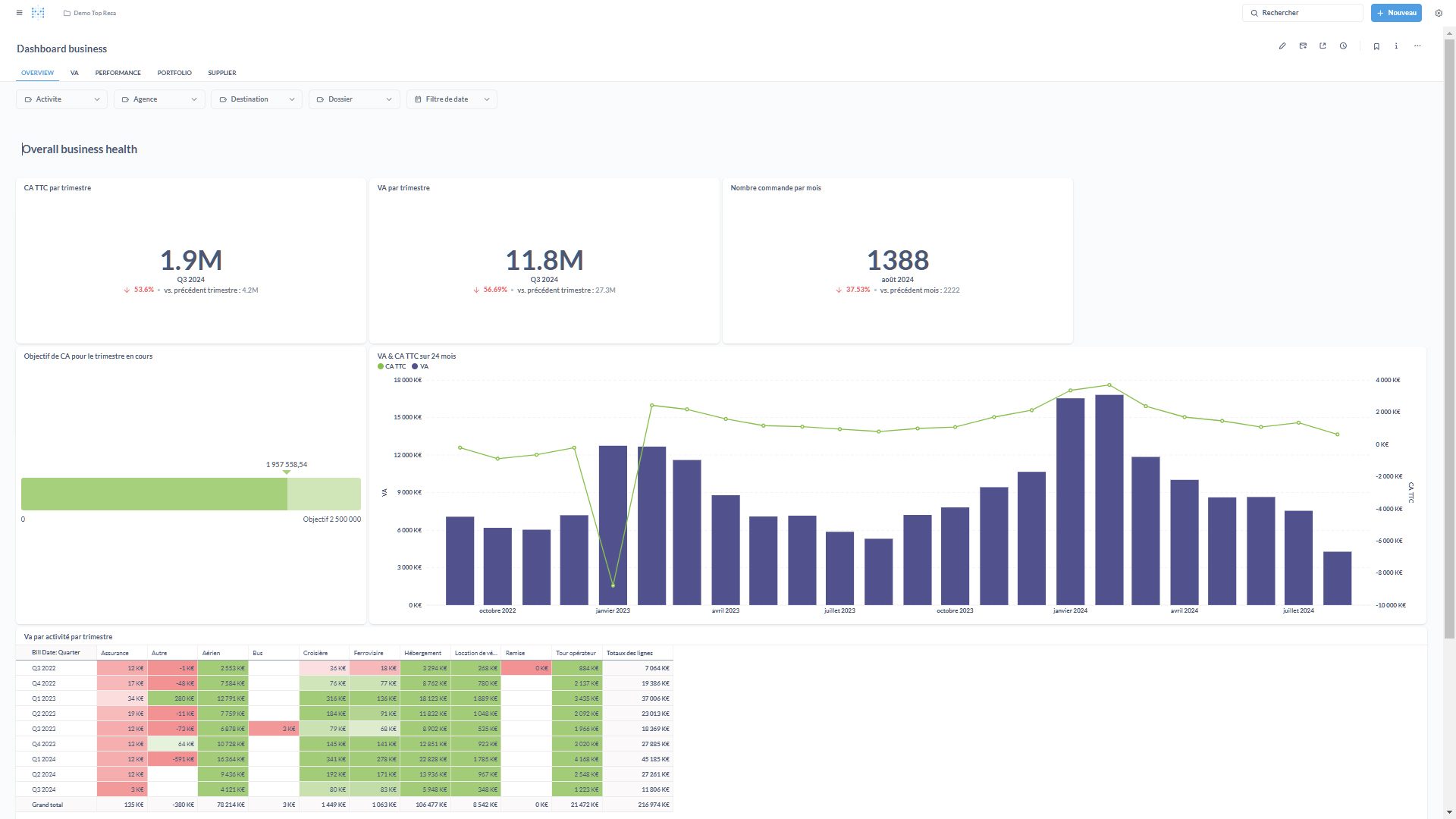Open the three-dots more options menu
Image resolution: width=1456 pixels, height=819 pixels.
1417,46
